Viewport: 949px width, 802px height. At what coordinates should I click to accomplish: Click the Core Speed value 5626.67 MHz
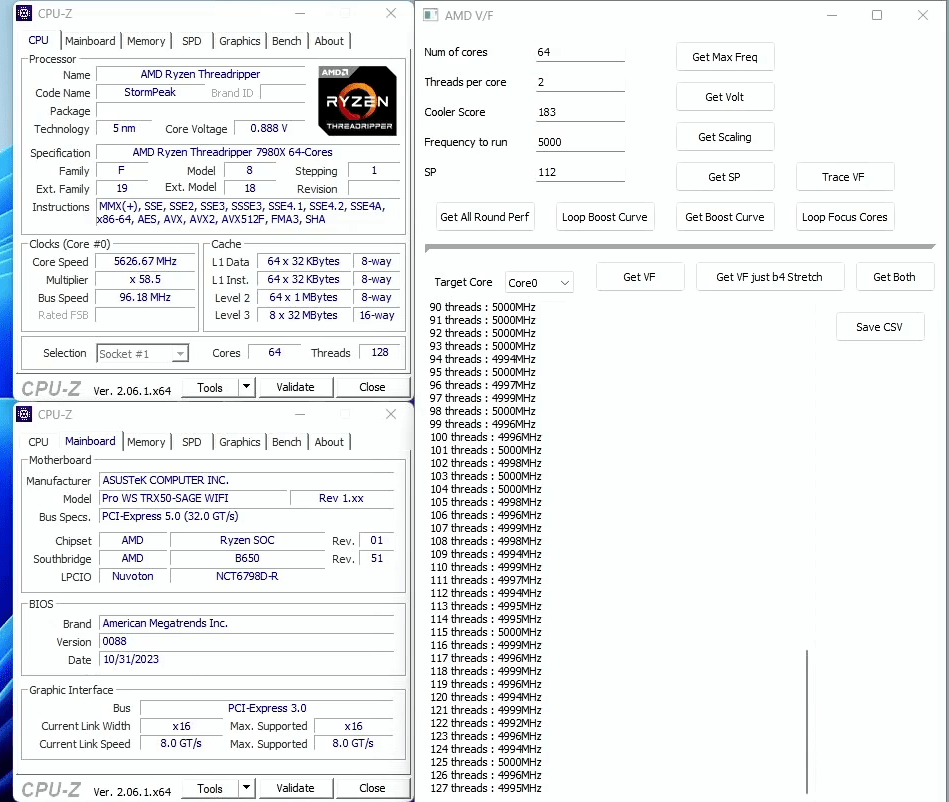145,261
